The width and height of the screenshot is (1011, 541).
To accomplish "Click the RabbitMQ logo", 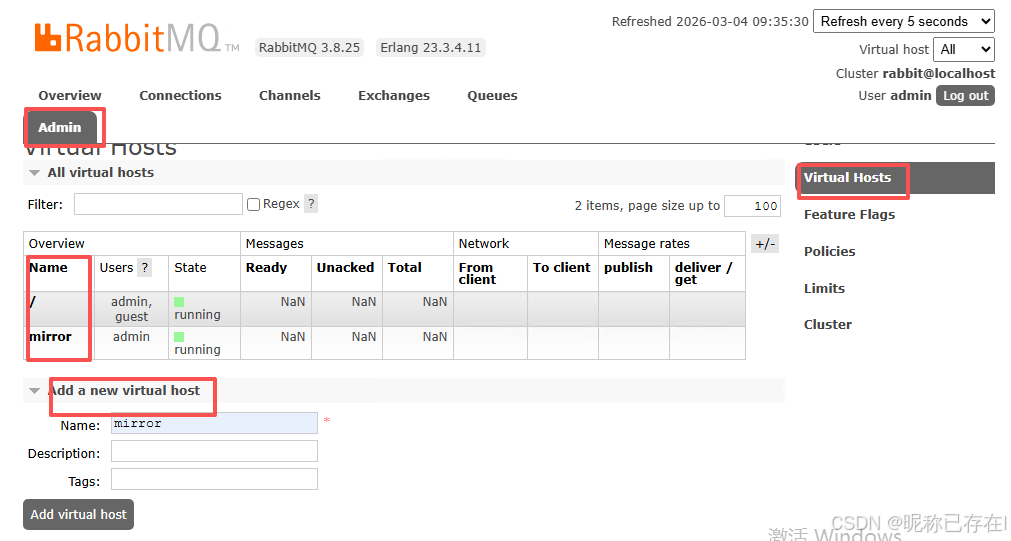I will pyautogui.click(x=137, y=38).
